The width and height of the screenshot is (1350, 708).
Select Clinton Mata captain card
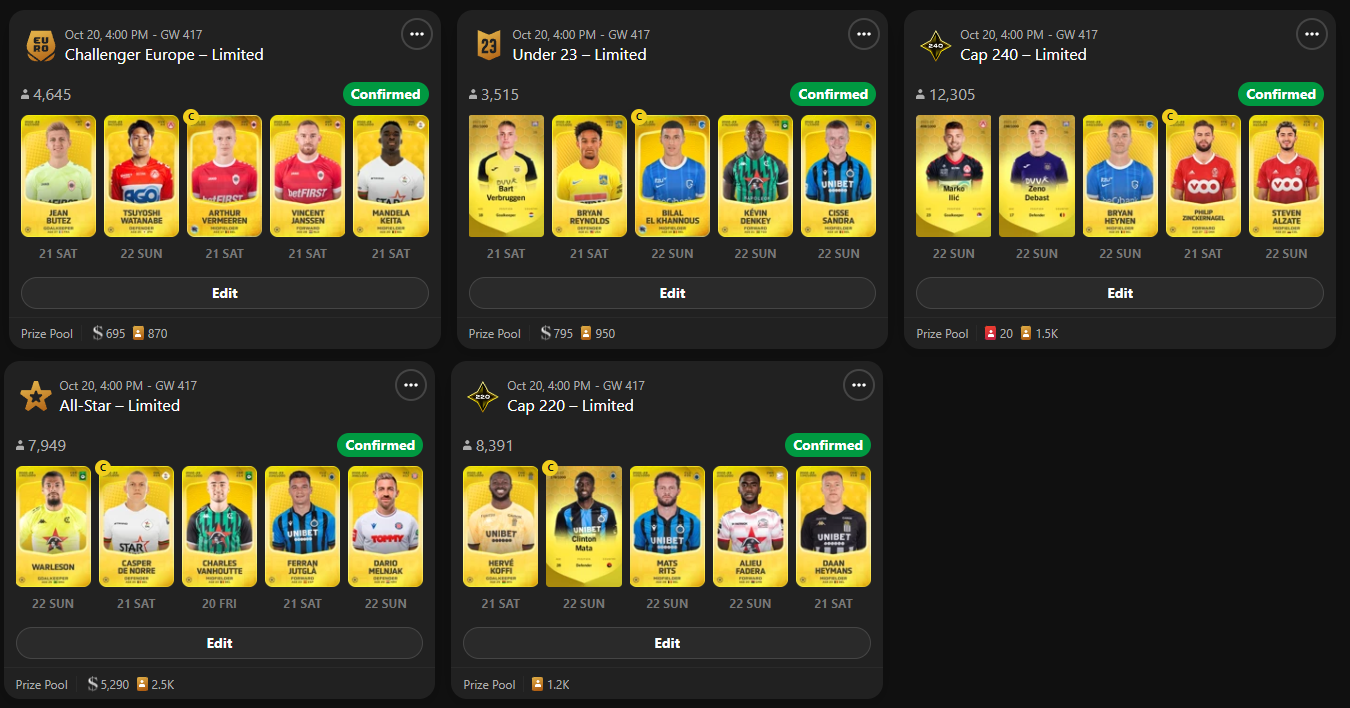[x=584, y=527]
